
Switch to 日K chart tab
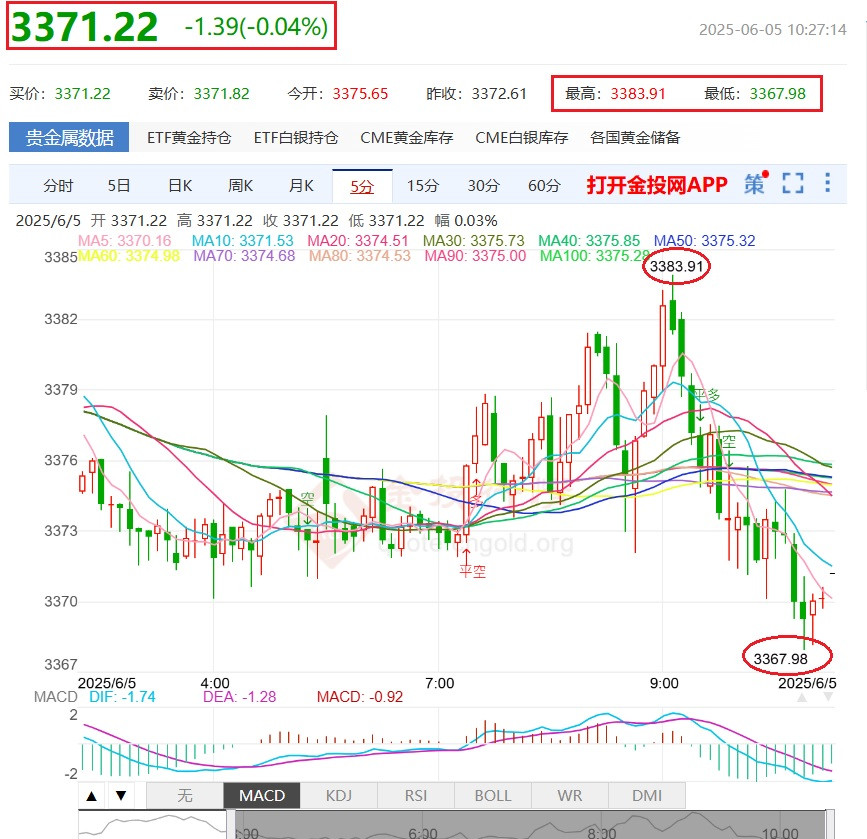tap(180, 186)
